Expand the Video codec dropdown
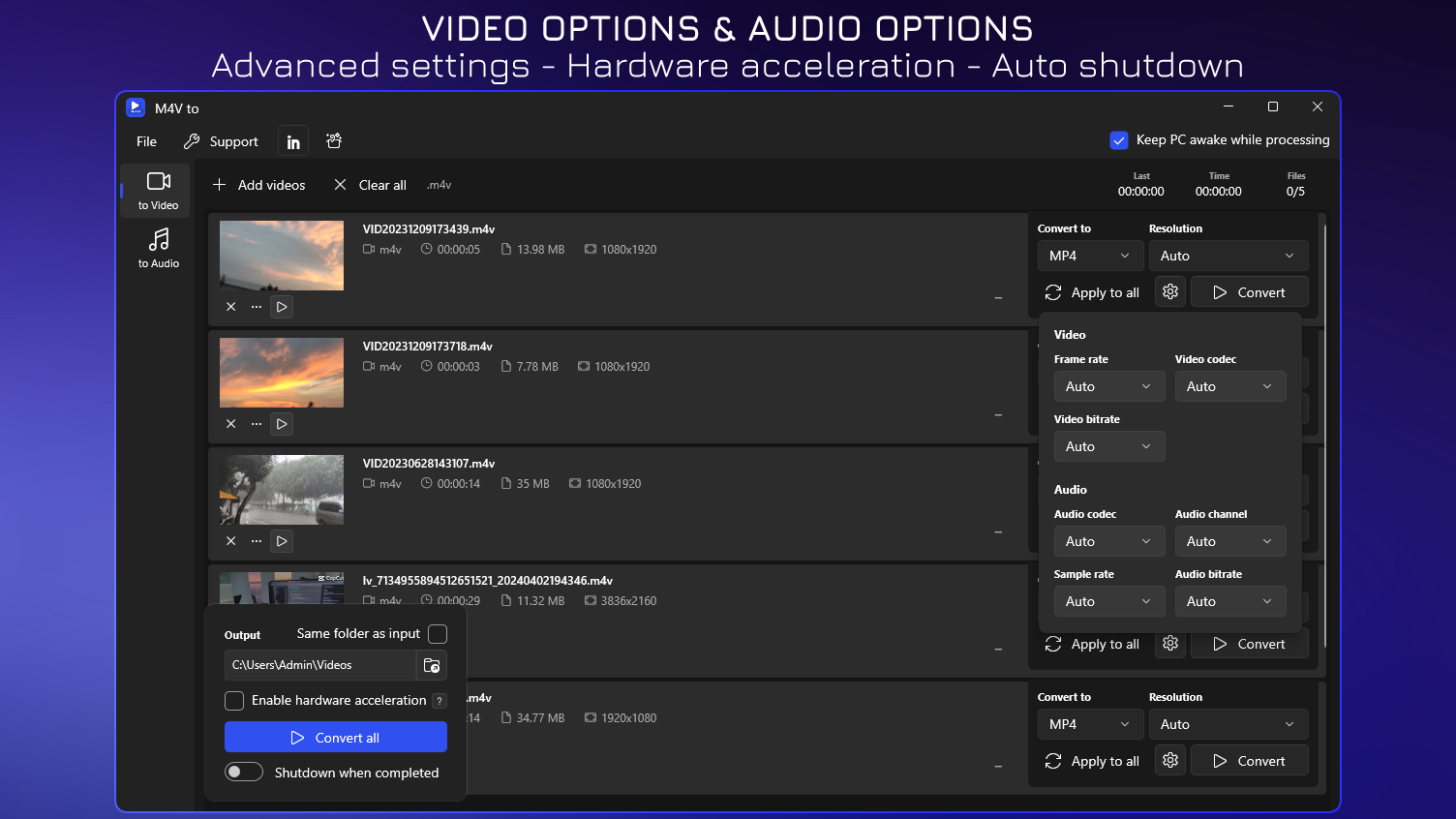Image resolution: width=1456 pixels, height=819 pixels. pos(1230,386)
